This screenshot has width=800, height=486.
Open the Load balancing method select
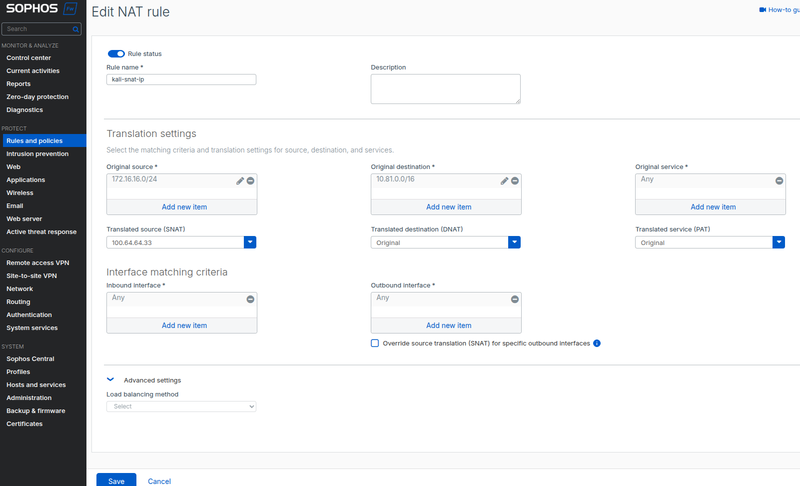pos(181,406)
